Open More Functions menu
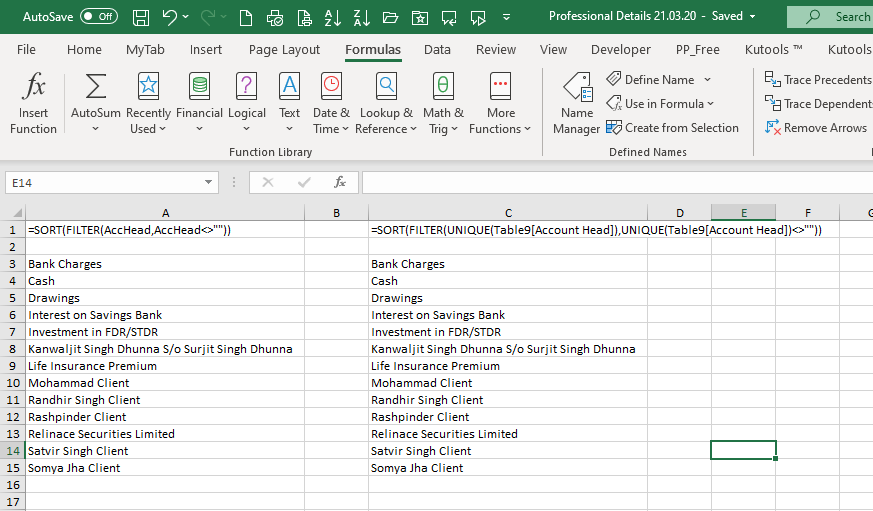Screen dimensions: 873x511 [x=500, y=103]
